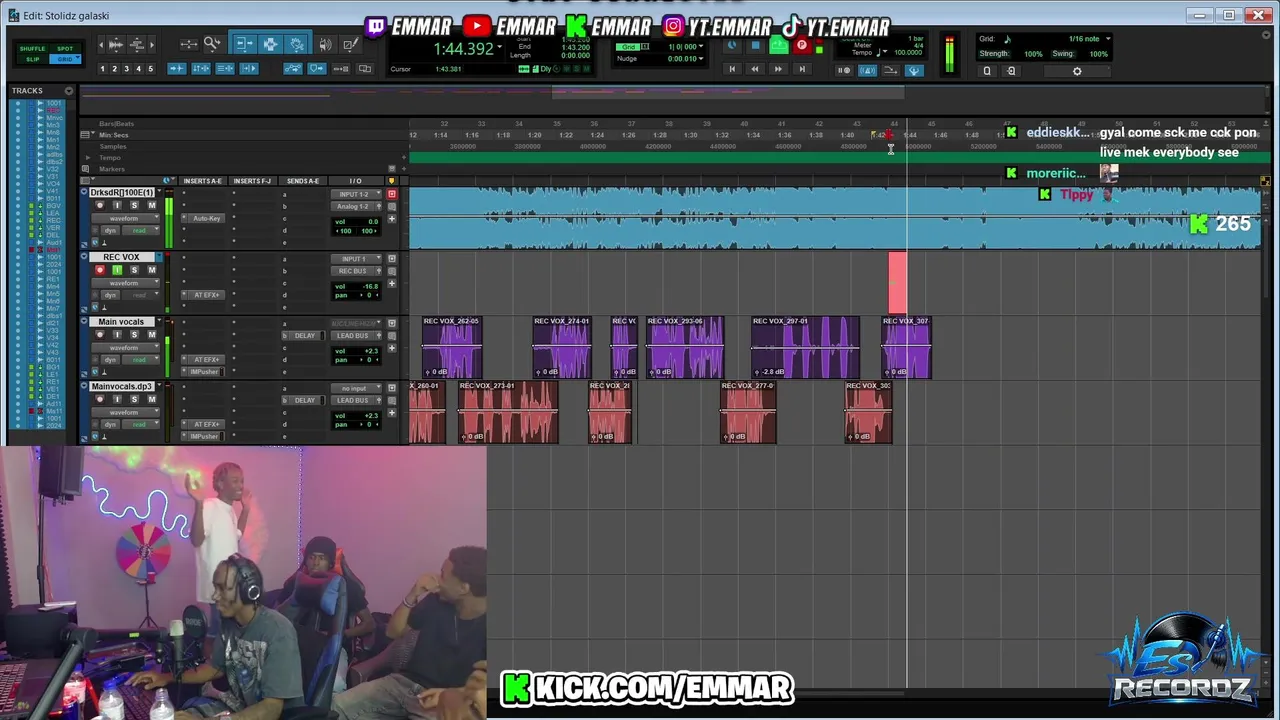Solo the REC VOX track

[134, 270]
